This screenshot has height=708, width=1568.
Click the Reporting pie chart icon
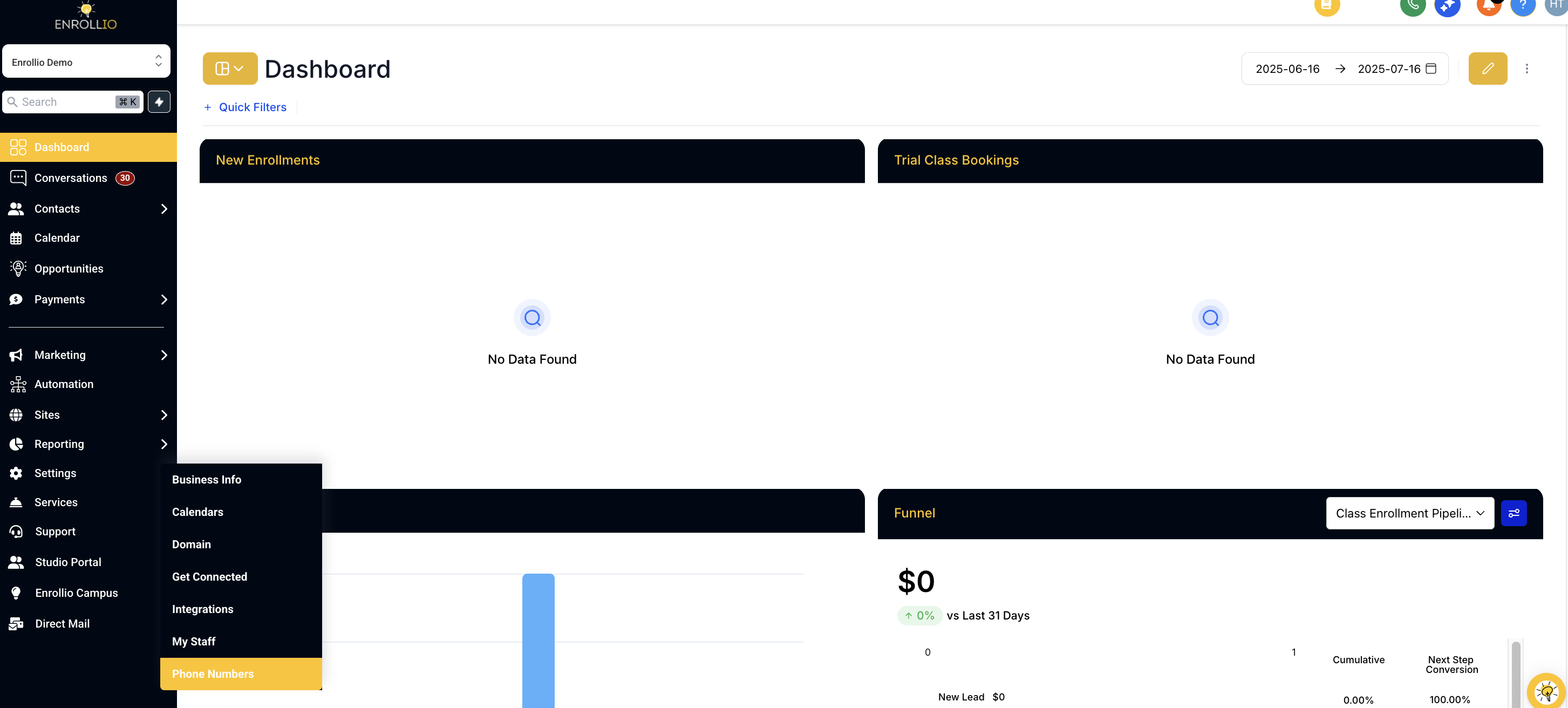tap(16, 444)
